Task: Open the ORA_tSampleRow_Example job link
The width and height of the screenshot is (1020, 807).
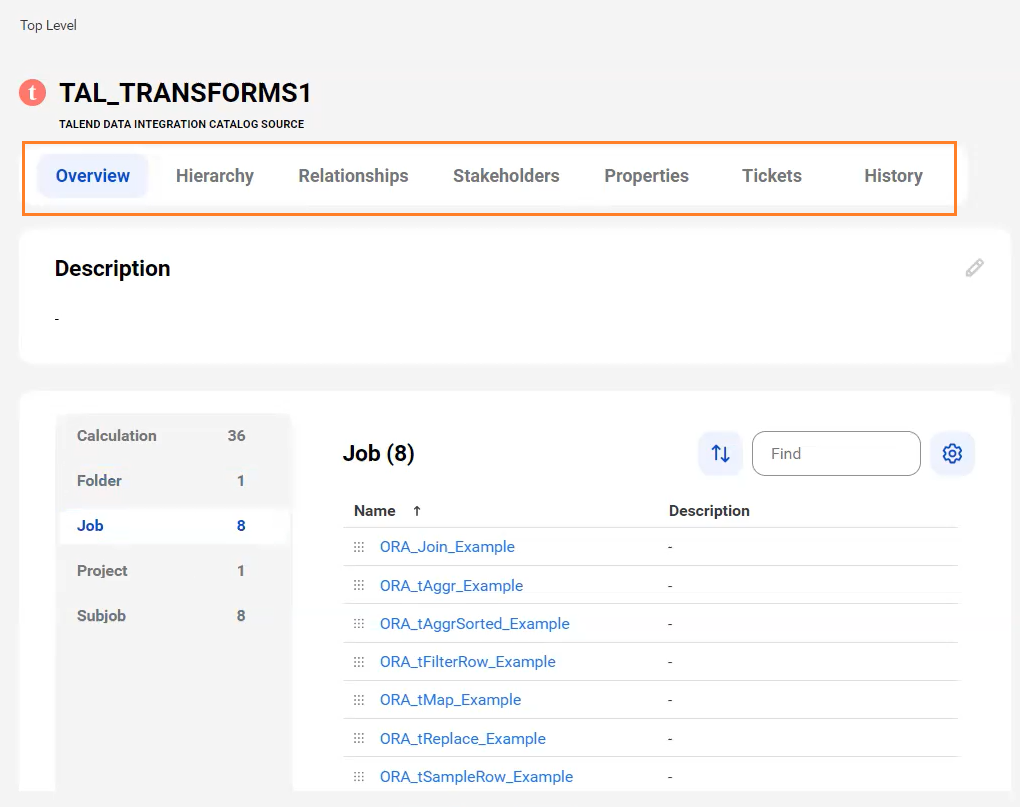Action: pos(476,776)
